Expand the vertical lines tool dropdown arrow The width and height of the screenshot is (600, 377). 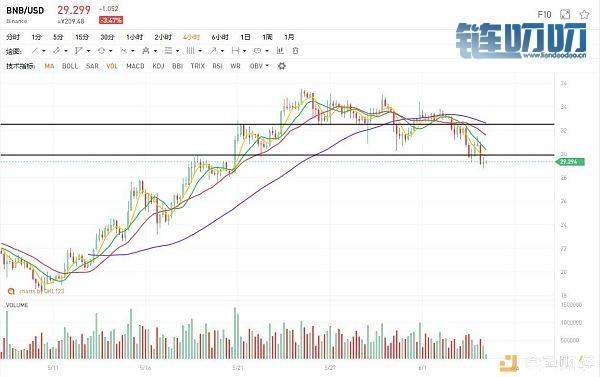click(x=200, y=51)
